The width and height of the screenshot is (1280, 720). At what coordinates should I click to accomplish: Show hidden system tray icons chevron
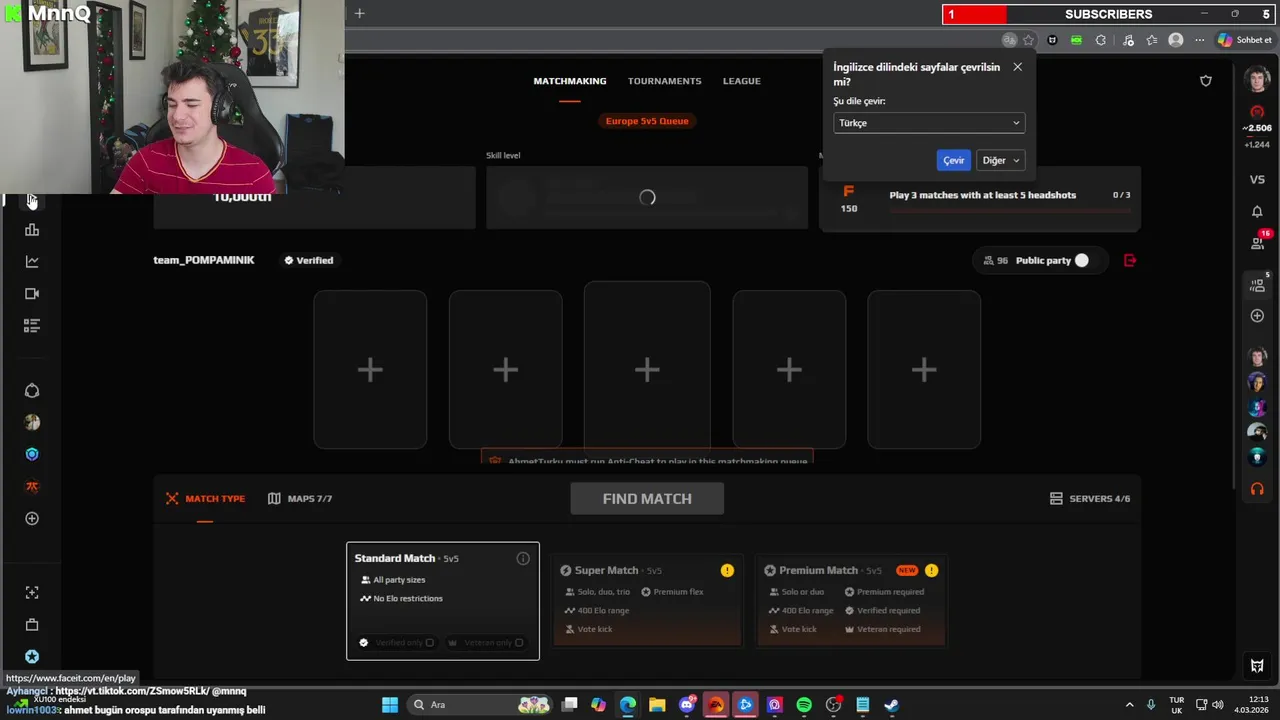pos(1130,705)
